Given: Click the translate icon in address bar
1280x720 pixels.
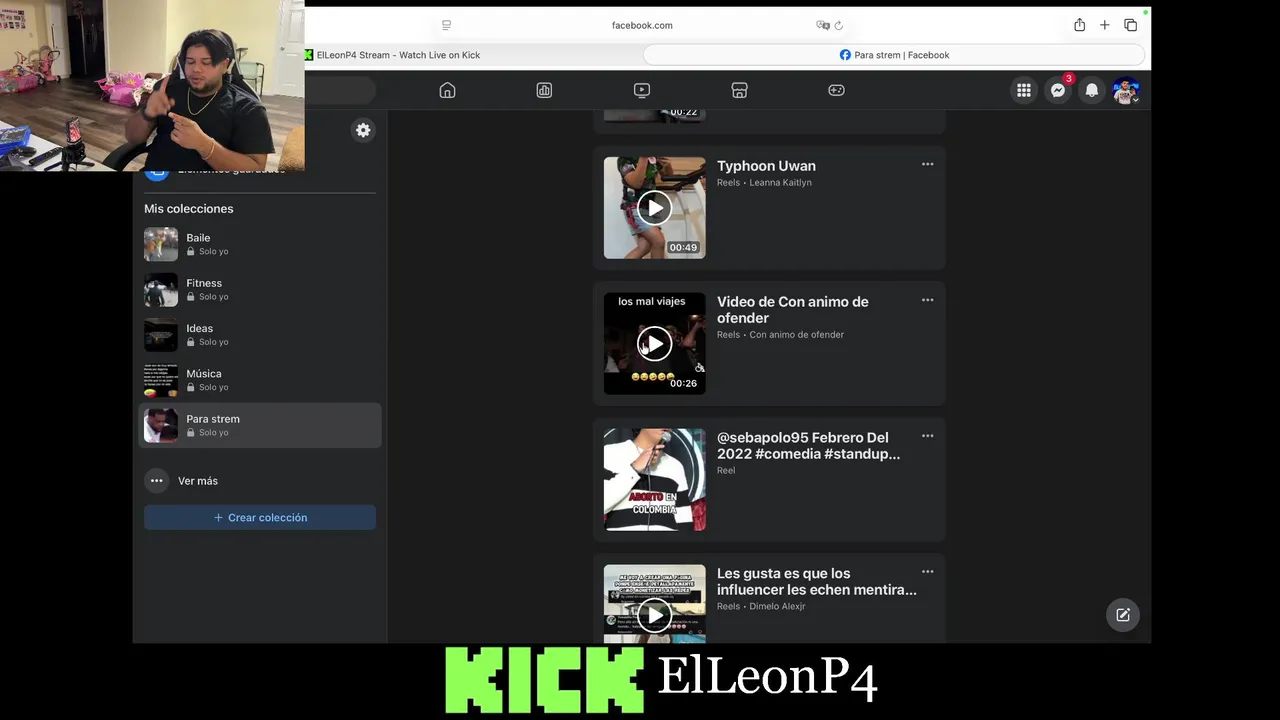Looking at the screenshot, I should point(822,25).
